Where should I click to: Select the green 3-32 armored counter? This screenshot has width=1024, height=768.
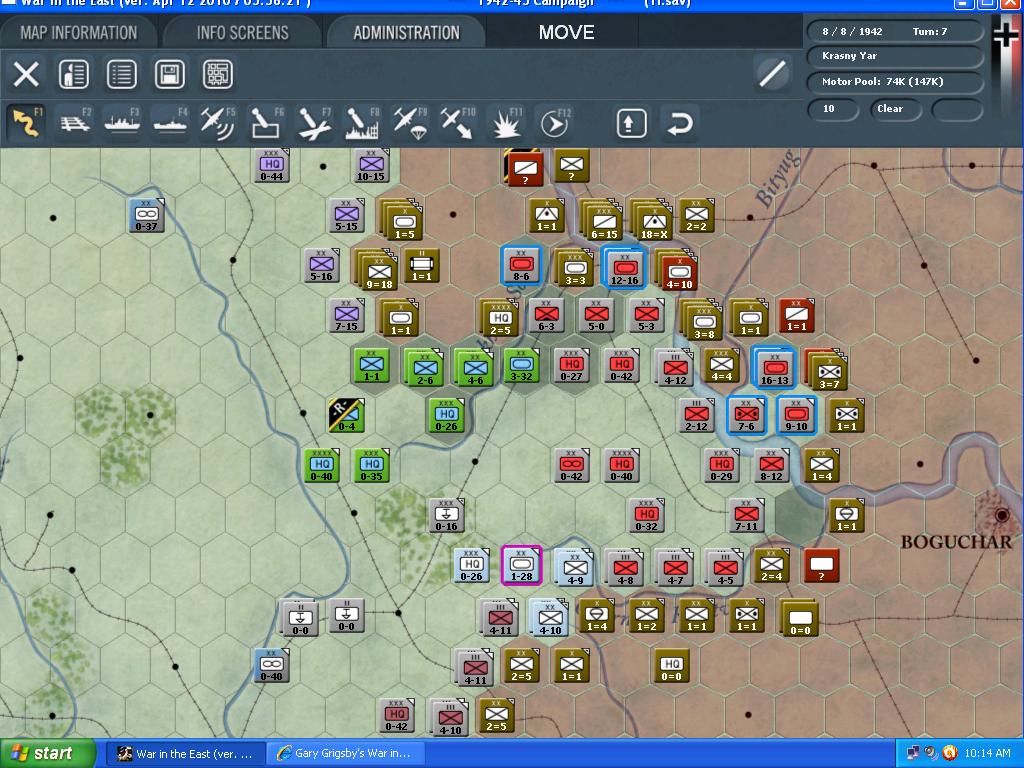tap(521, 366)
